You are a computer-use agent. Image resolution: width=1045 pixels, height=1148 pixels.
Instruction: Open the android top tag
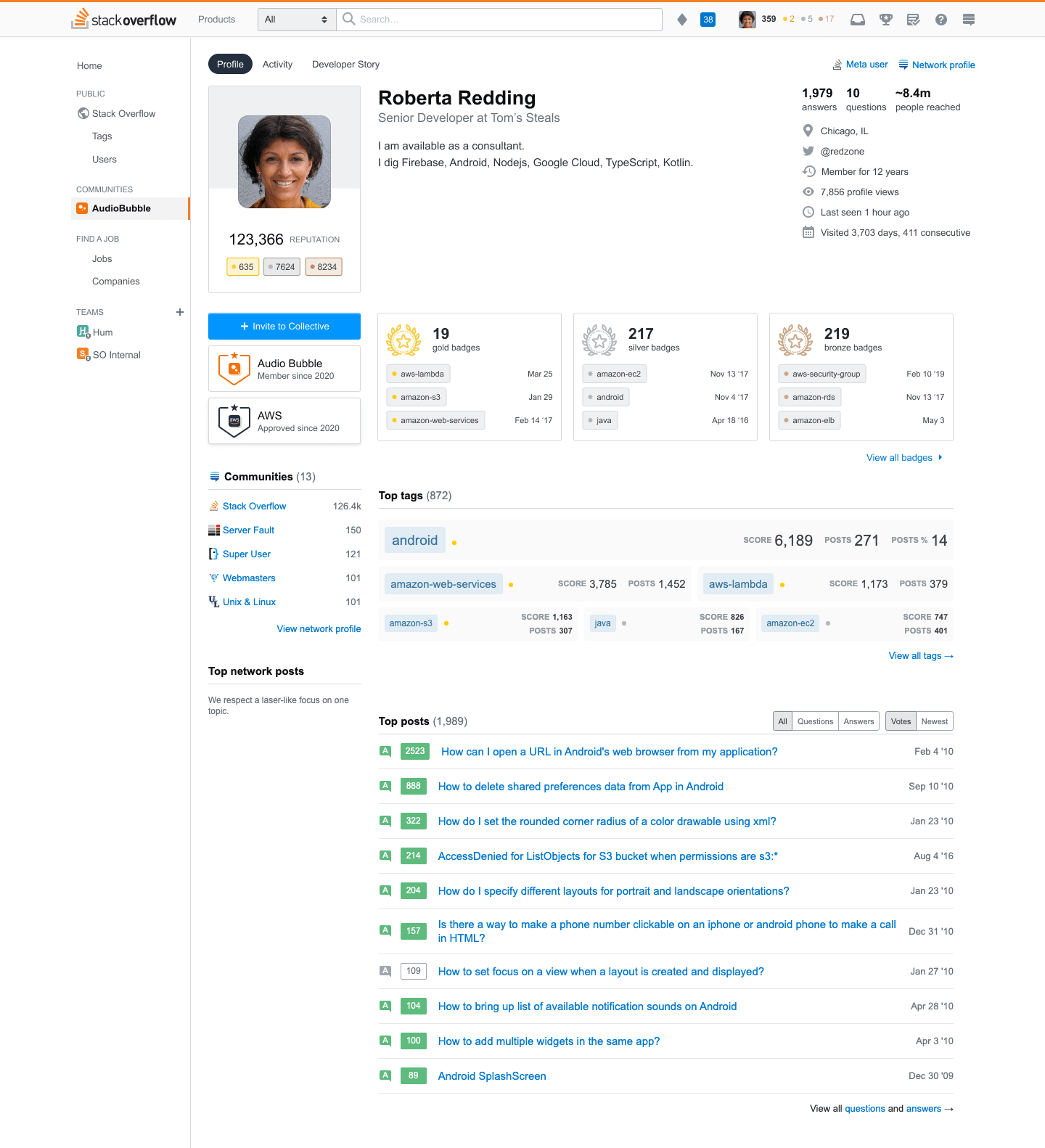(414, 540)
